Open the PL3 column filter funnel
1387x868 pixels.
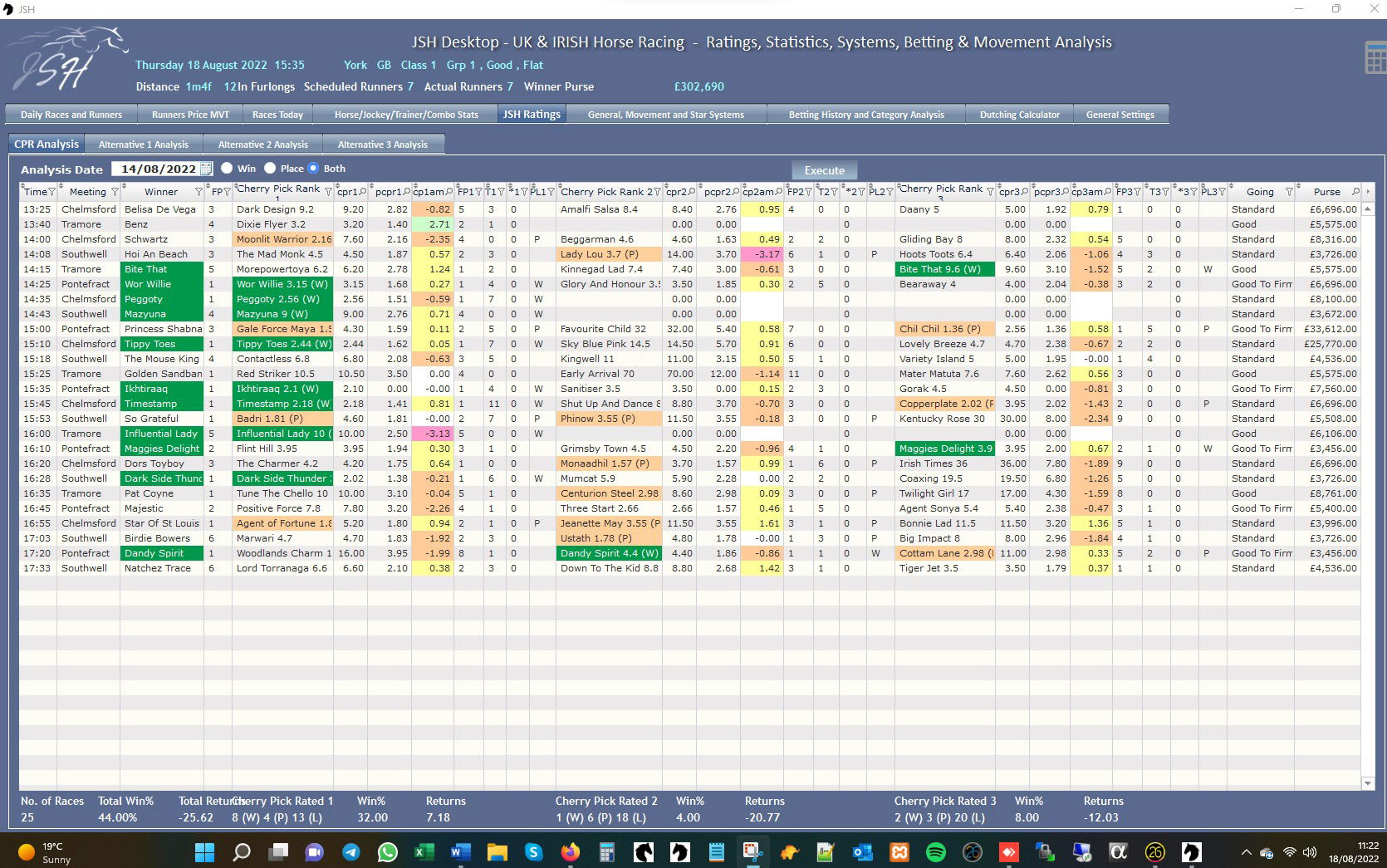[x=1222, y=192]
